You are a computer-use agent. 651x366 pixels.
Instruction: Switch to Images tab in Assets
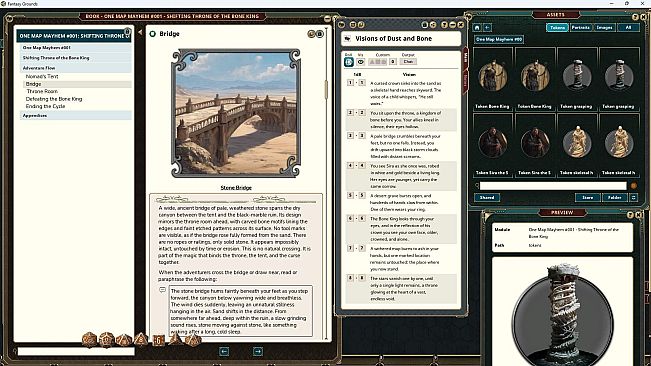click(x=604, y=27)
